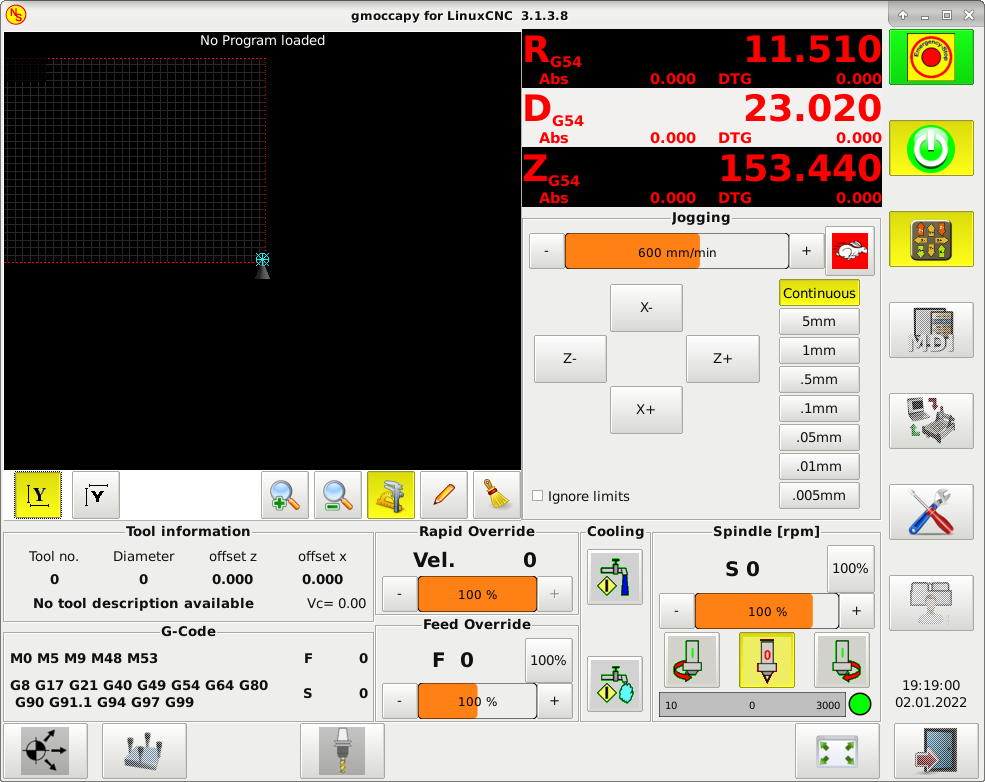Viewport: 985px width, 782px height.
Task: Turn on flood coolant
Action: coord(615,577)
